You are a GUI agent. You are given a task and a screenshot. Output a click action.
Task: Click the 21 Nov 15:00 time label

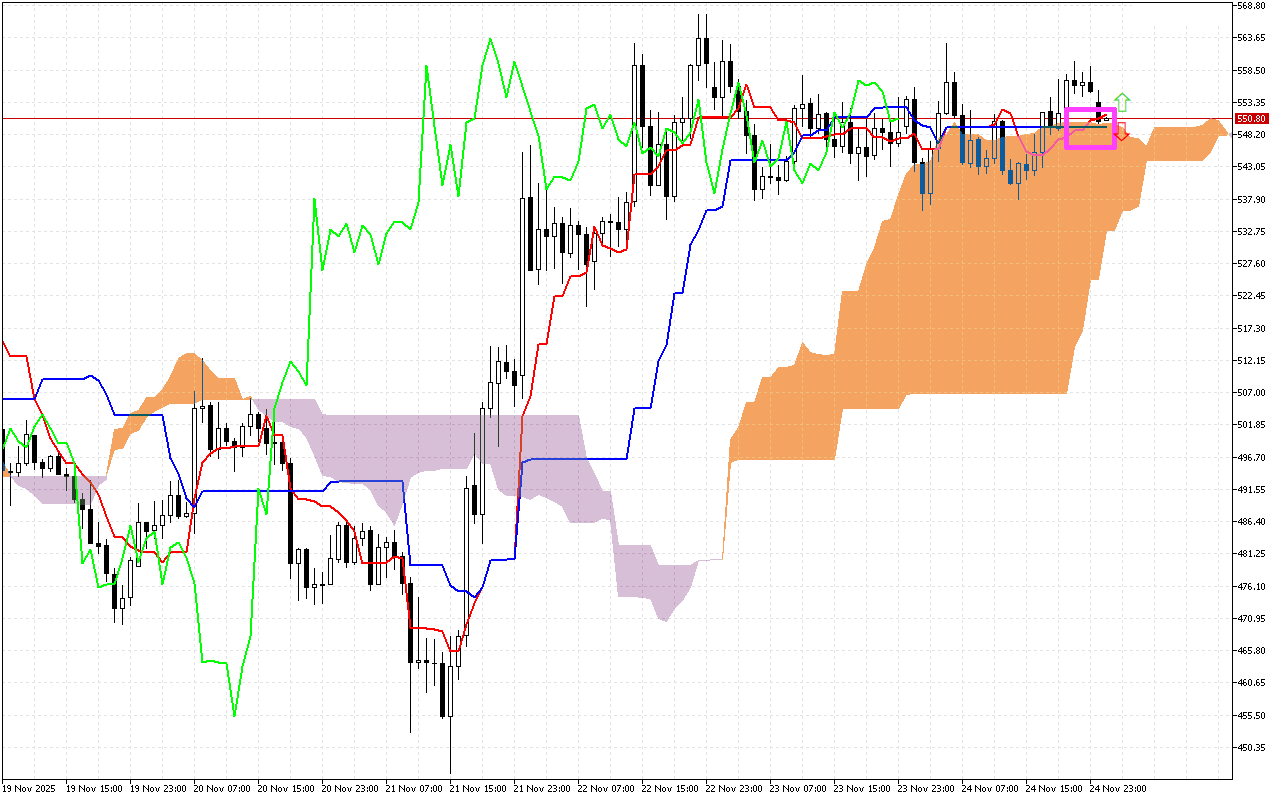tap(478, 789)
